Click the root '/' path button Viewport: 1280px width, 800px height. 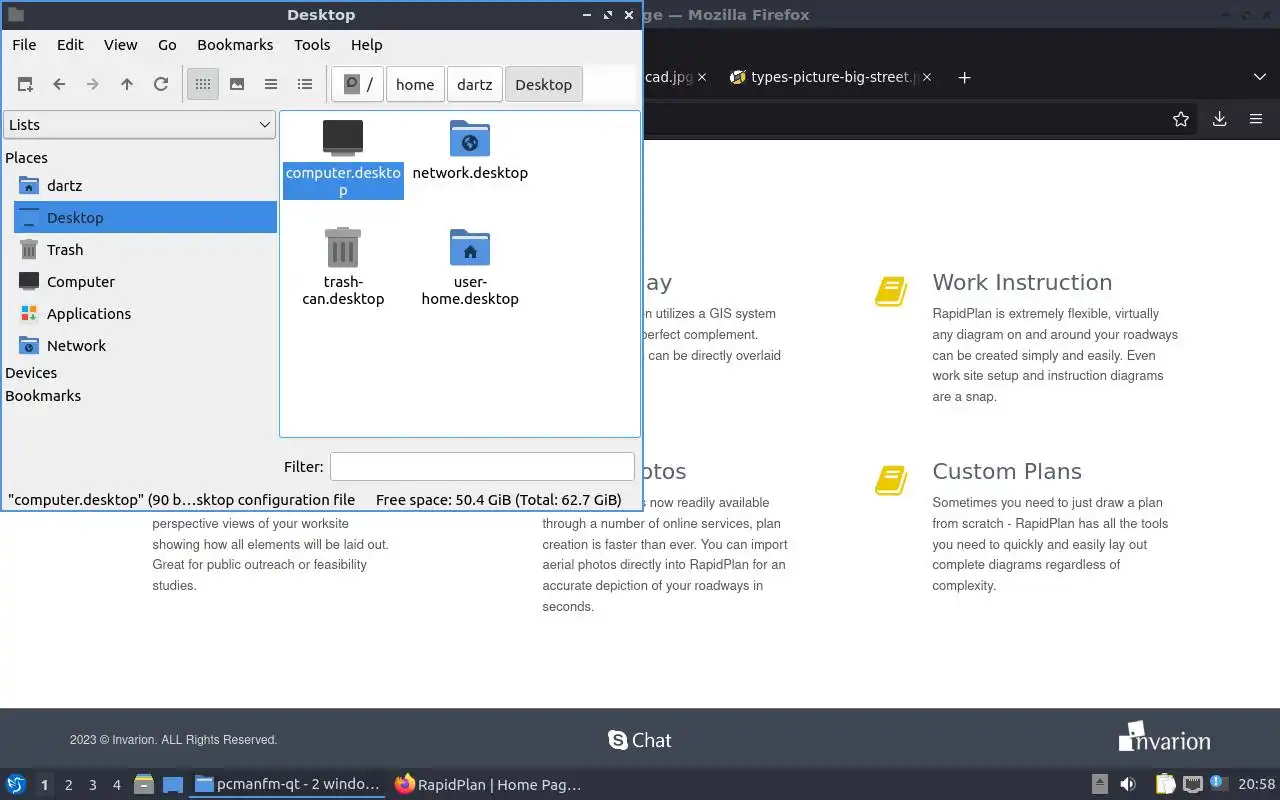tap(358, 85)
